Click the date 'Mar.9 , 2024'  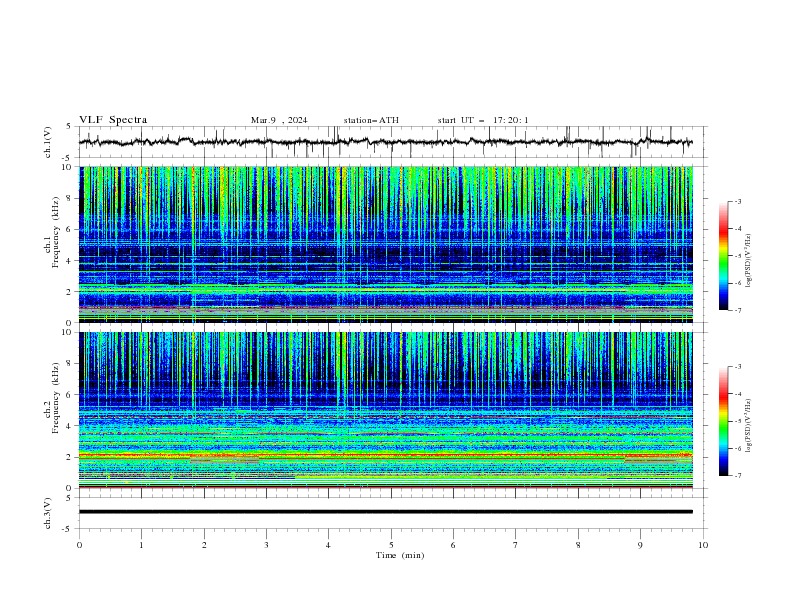coord(279,120)
